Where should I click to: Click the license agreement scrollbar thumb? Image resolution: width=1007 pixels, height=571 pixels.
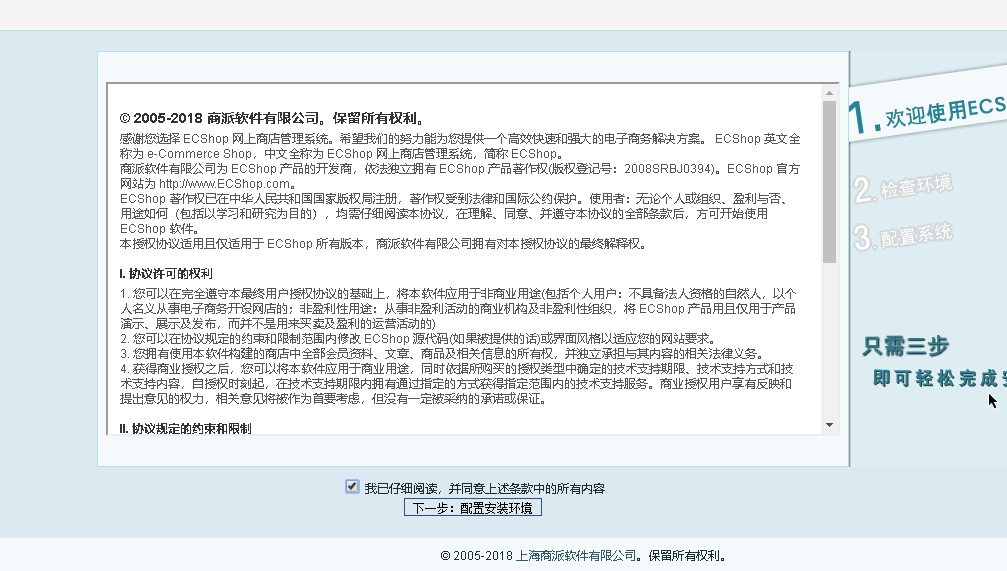pyautogui.click(x=830, y=182)
